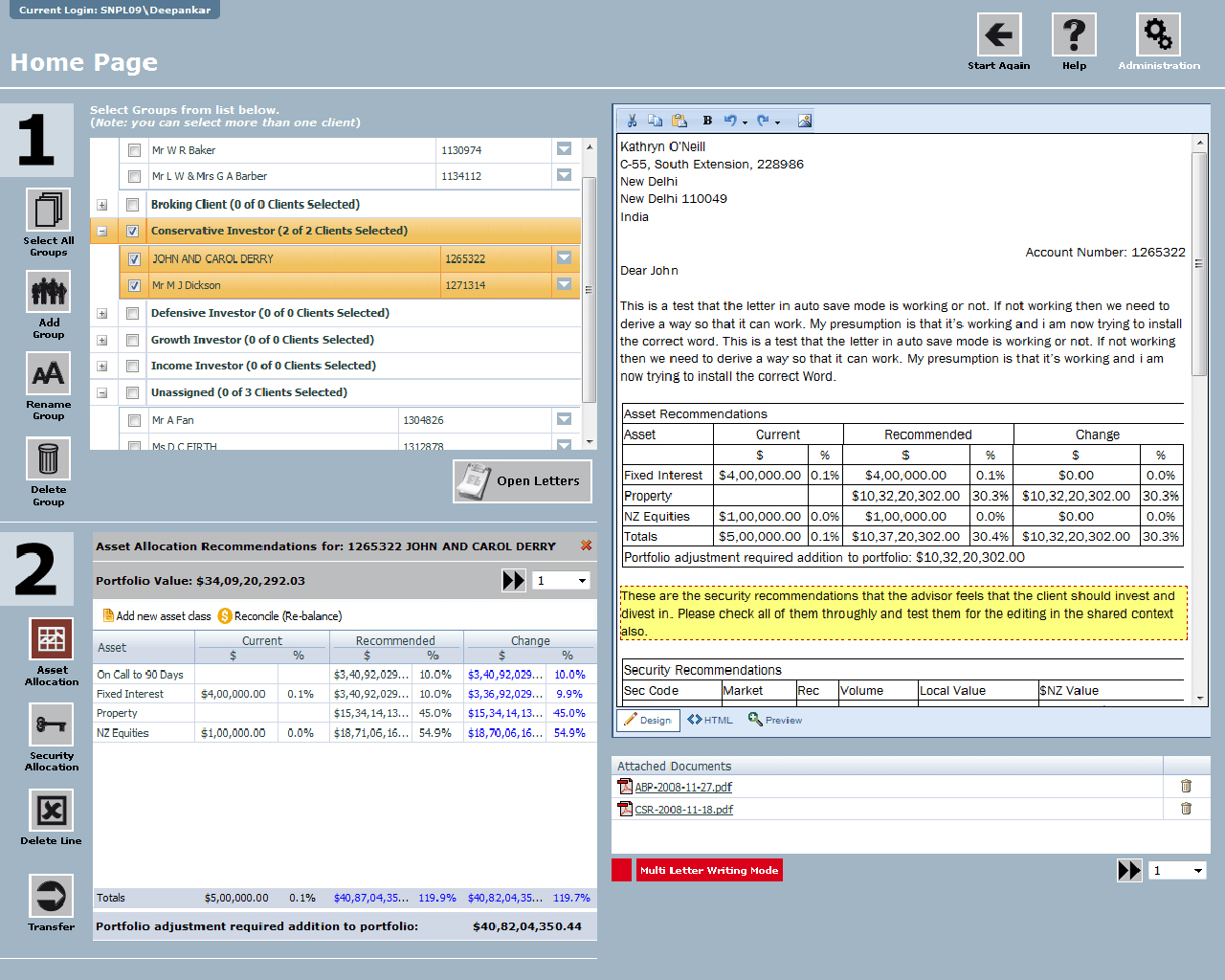1225x980 pixels.
Task: Click the Delete Group trash icon
Action: 48,459
